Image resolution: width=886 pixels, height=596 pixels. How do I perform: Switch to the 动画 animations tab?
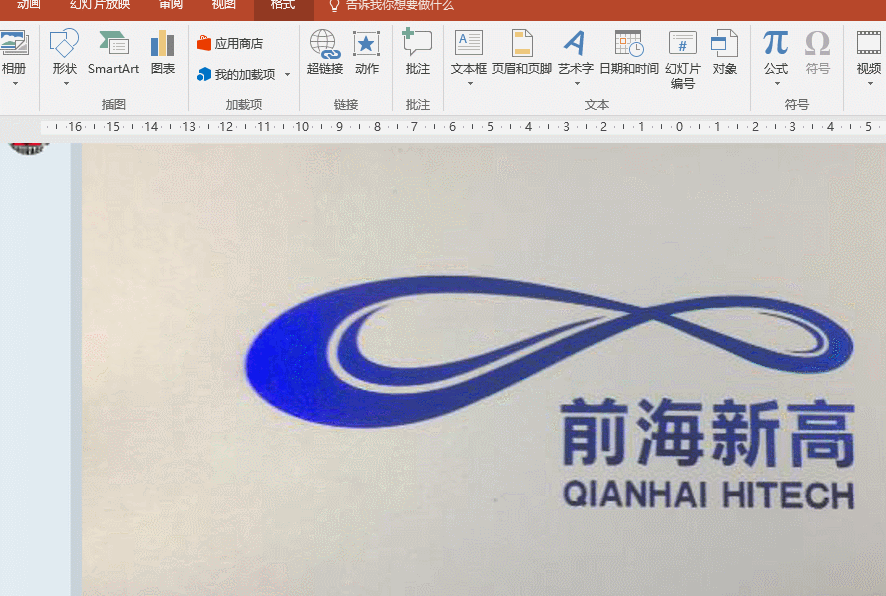[28, 6]
